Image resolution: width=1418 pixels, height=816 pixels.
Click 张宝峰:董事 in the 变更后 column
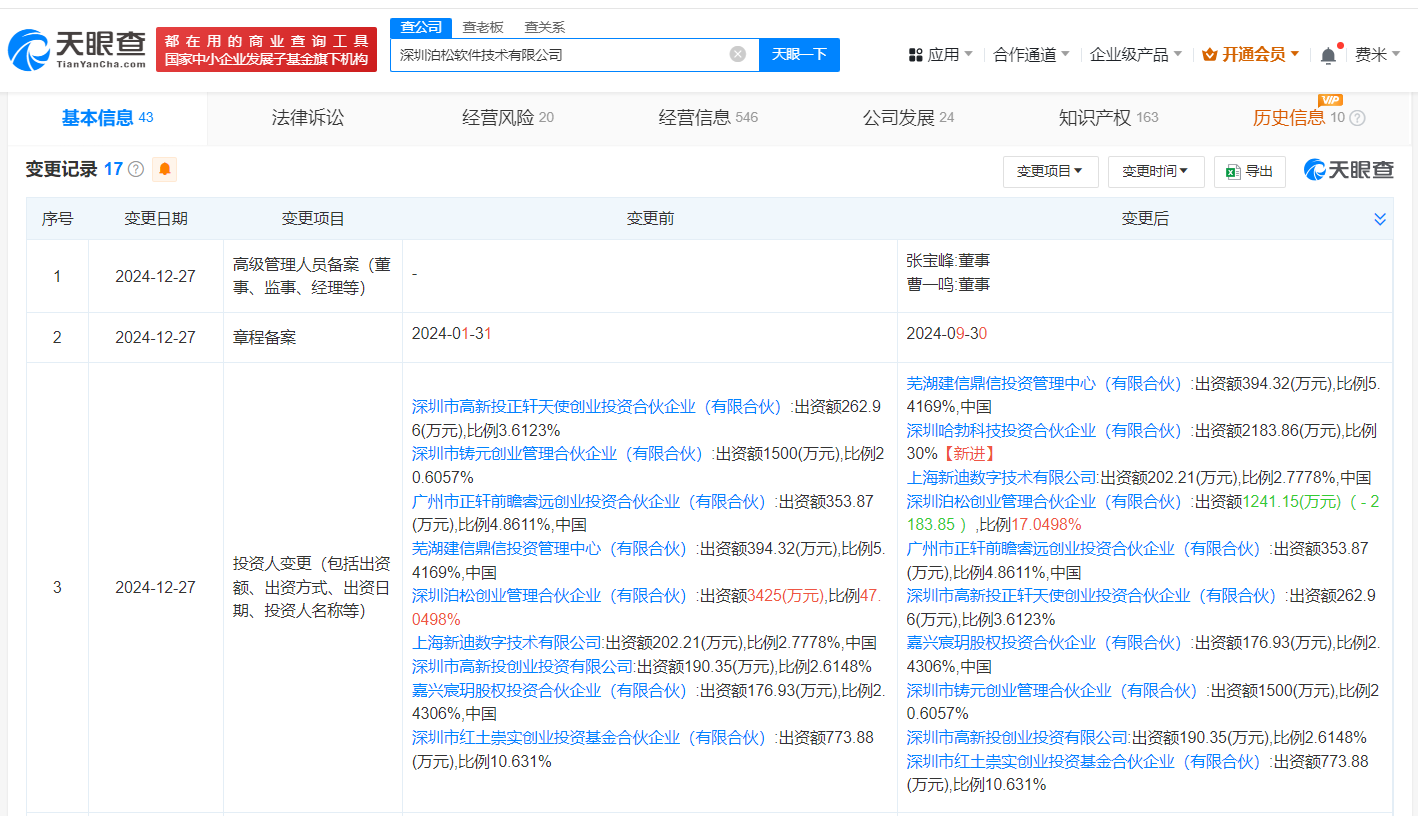point(948,260)
